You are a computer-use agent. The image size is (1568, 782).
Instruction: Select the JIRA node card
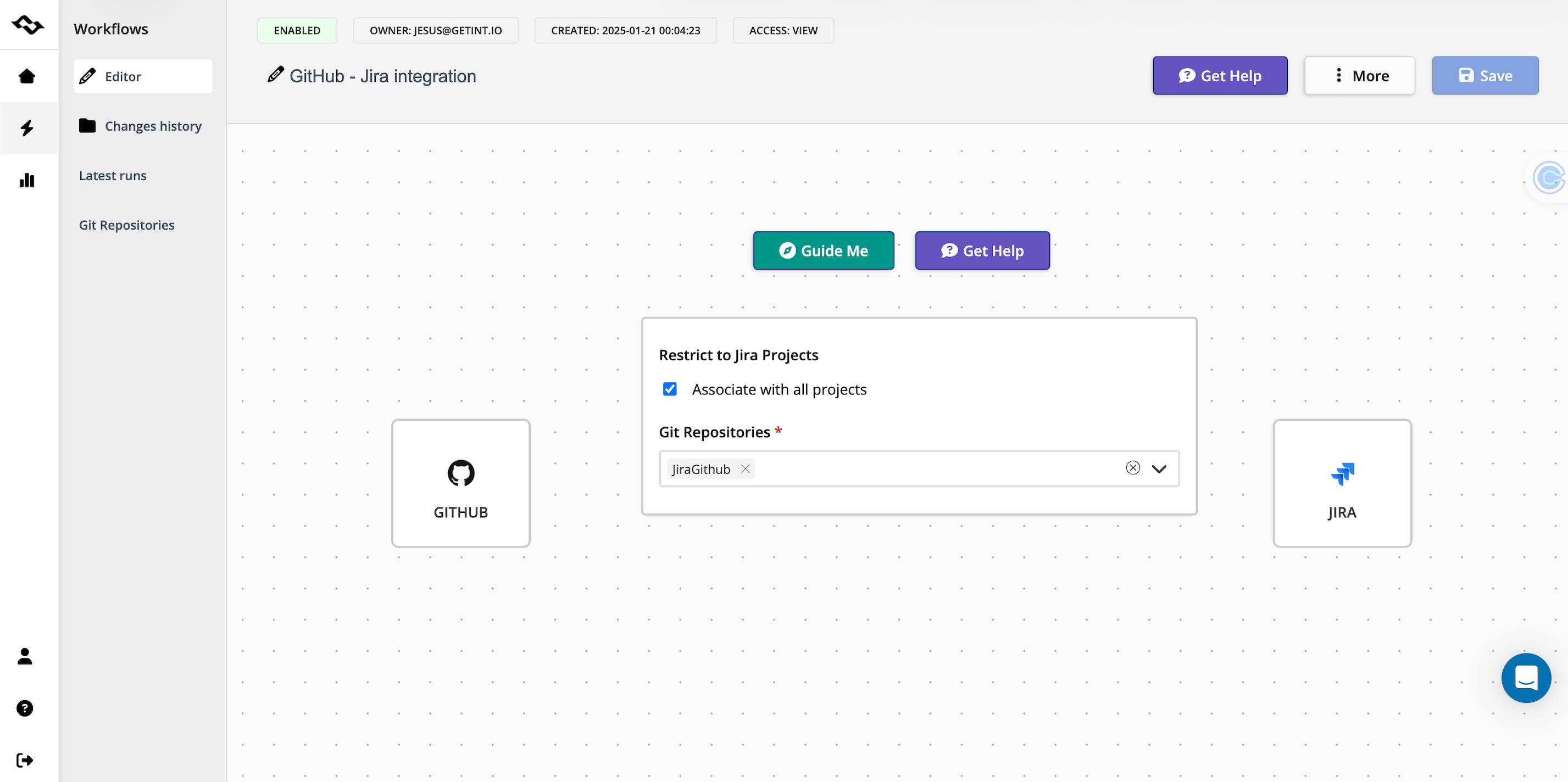(x=1342, y=483)
